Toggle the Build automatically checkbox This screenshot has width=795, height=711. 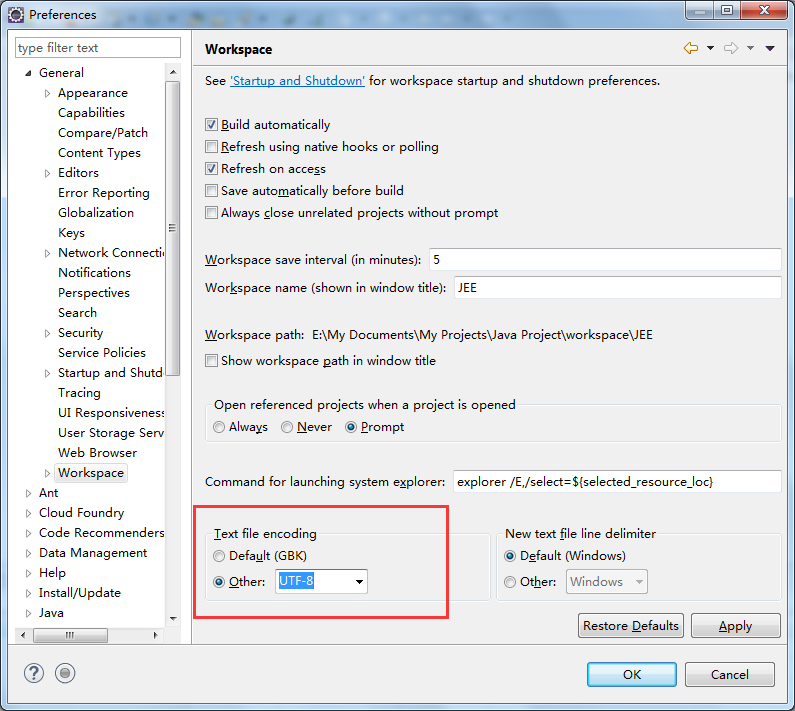(211, 125)
